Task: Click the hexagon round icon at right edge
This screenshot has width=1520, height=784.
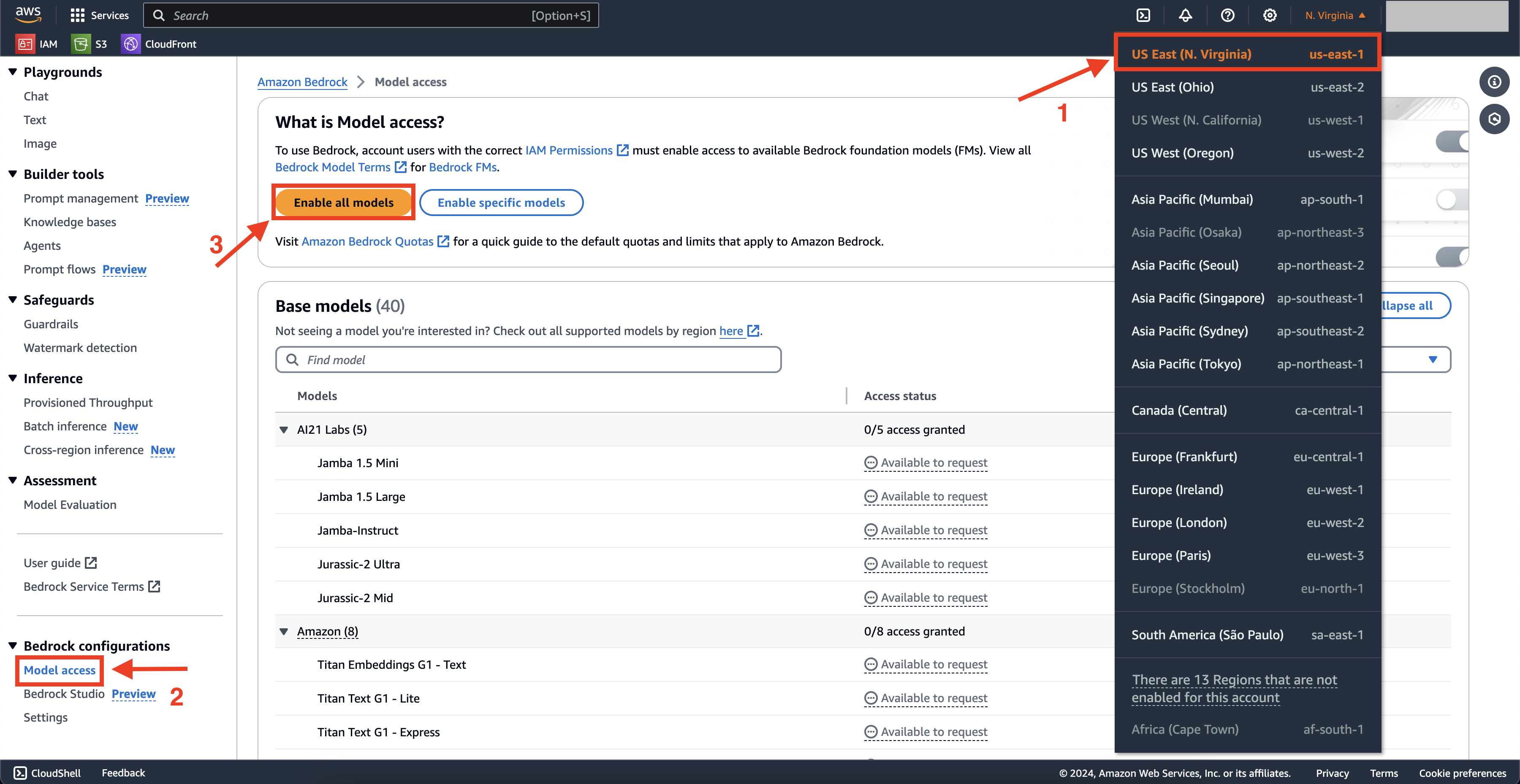Action: pos(1494,119)
